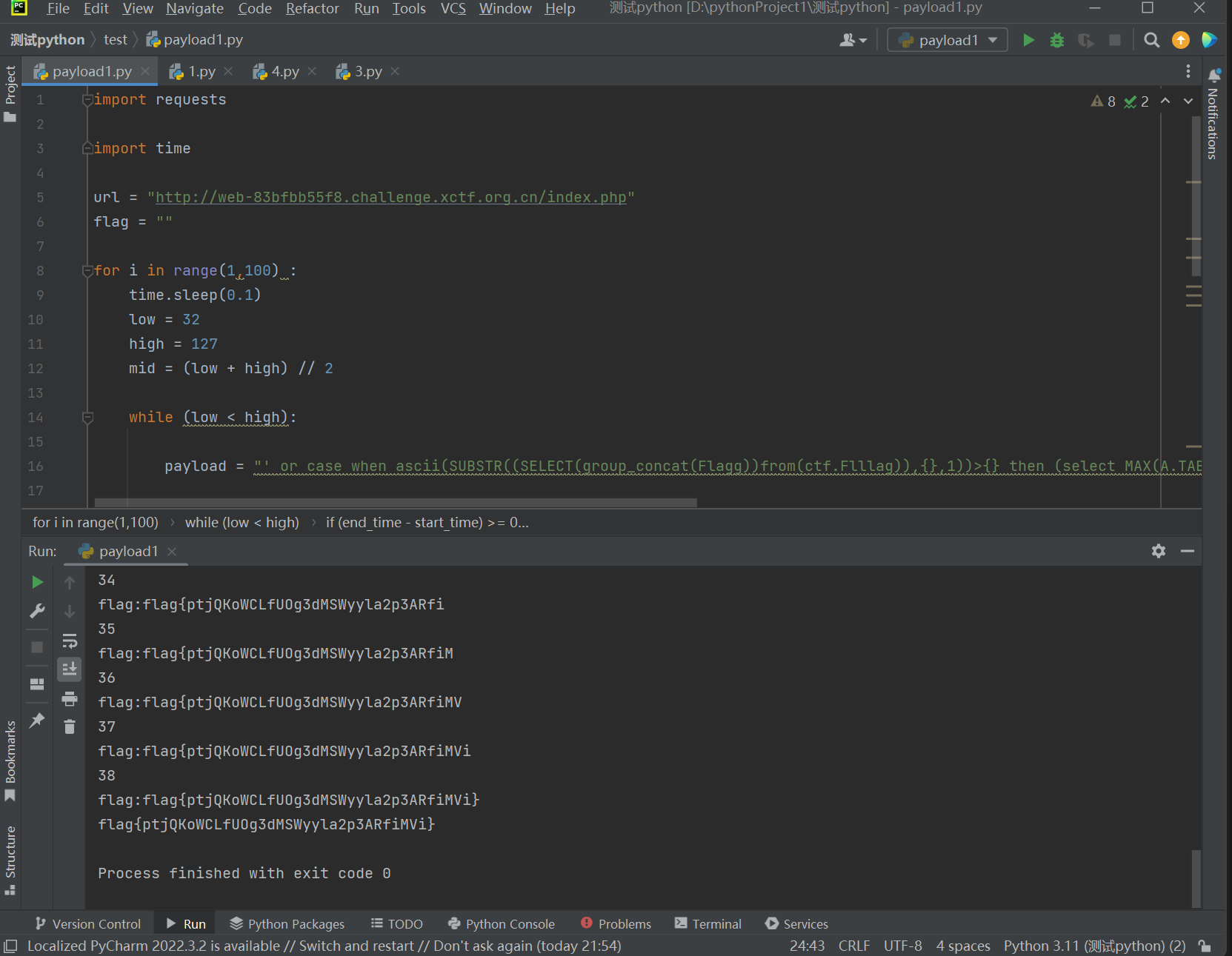1232x956 pixels.
Task: Open the 8 warnings inspection widget
Action: coord(1103,101)
